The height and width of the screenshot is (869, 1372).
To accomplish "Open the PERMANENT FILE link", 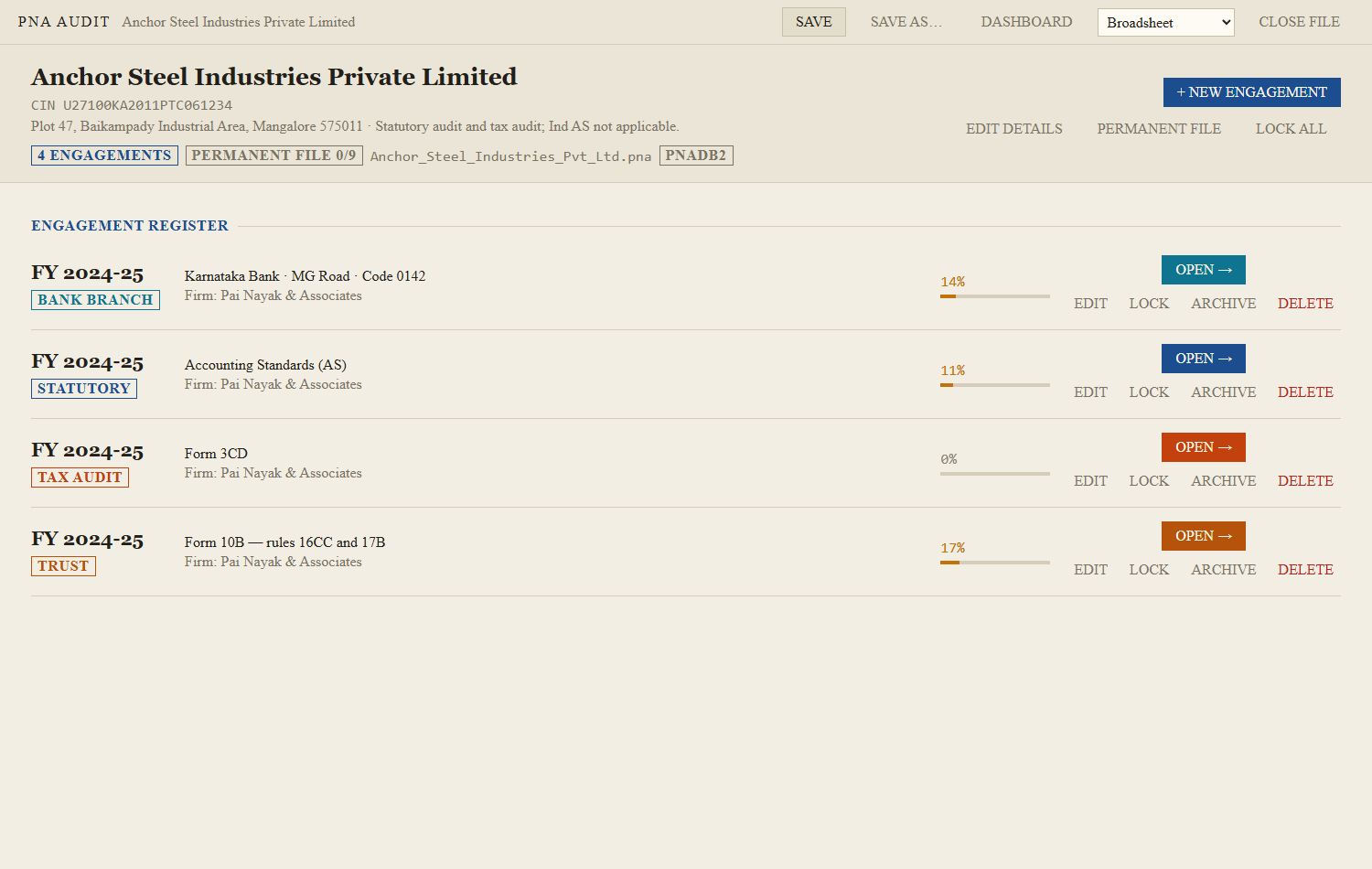I will [1159, 129].
